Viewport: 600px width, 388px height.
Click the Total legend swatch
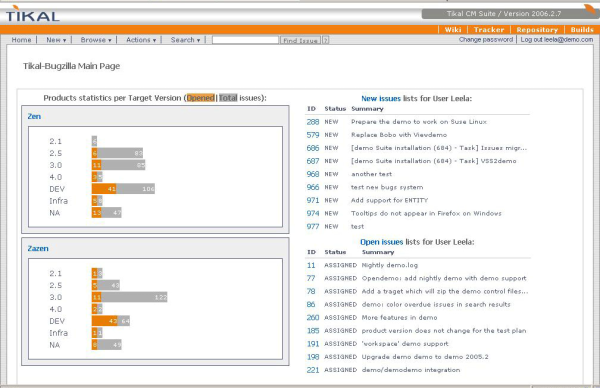[228, 98]
